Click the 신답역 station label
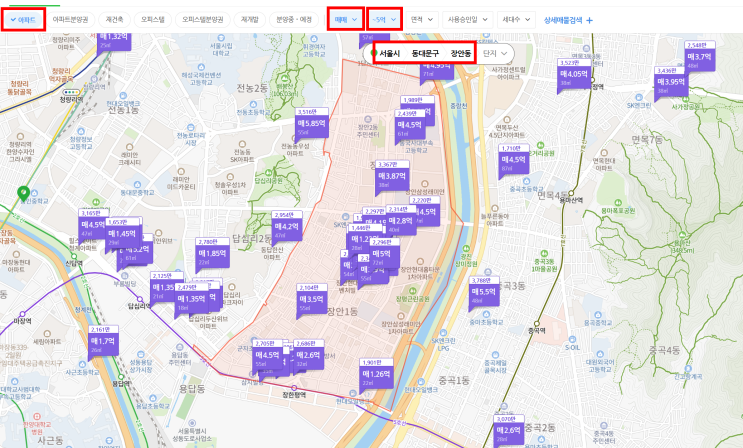The height and width of the screenshot is (448, 743). point(74,263)
